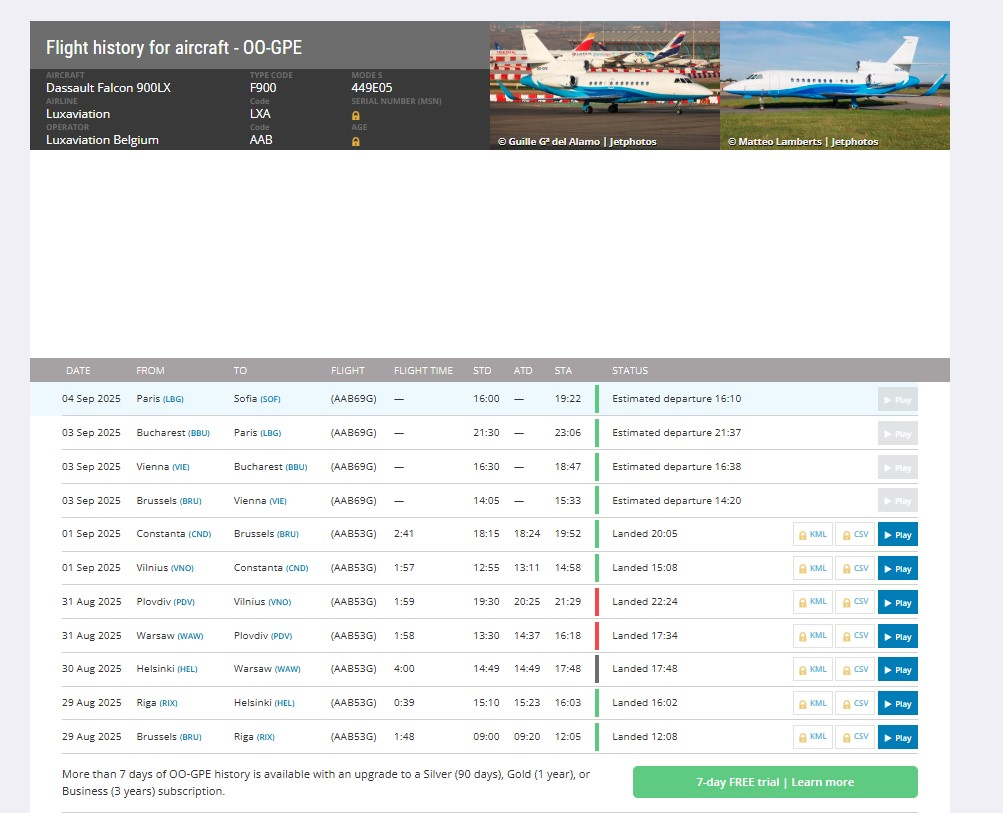
Task: Download KML for Plovdiv to Vilnius flight
Action: pos(812,602)
